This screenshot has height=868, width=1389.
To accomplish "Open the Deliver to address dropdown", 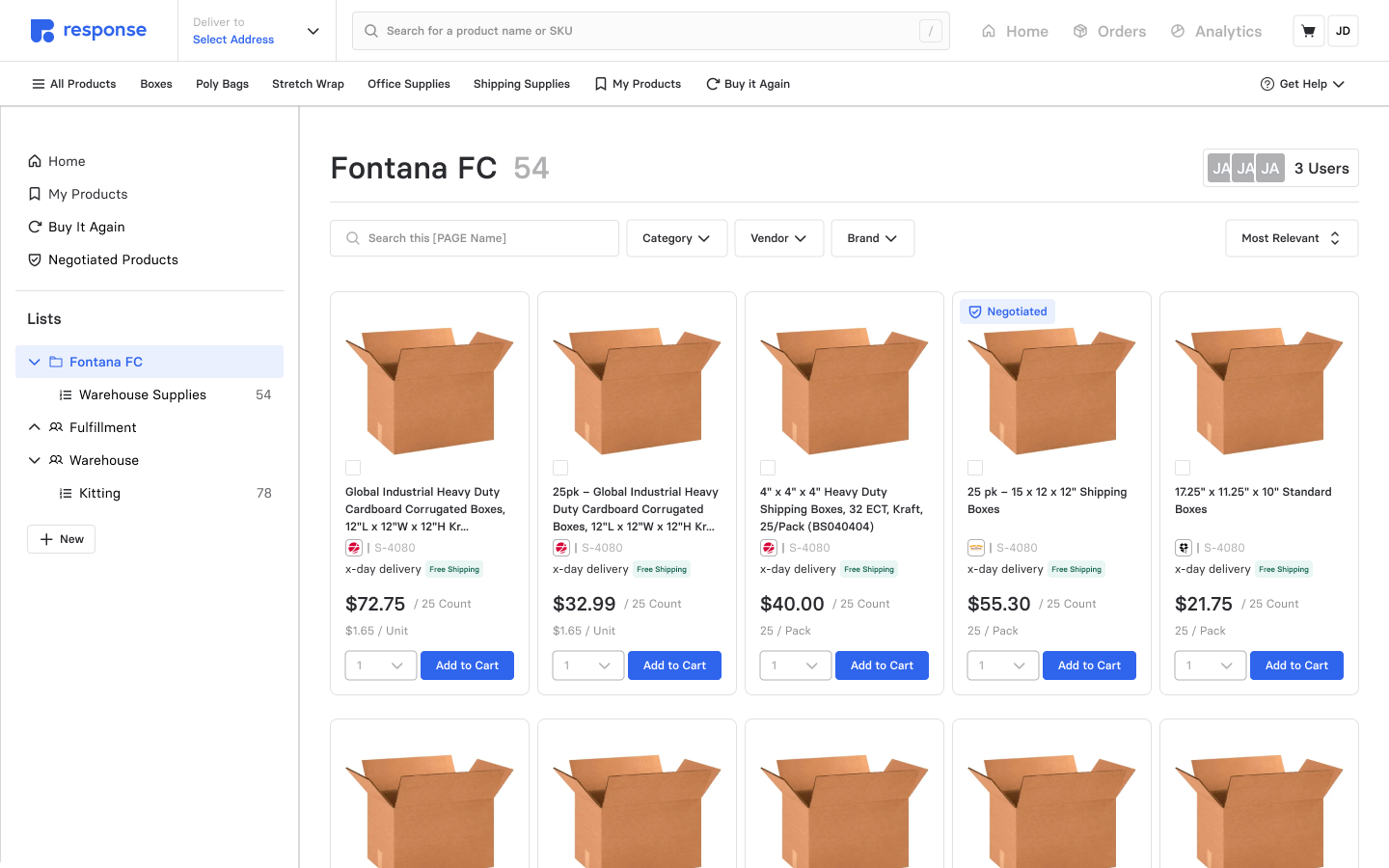I will 257,31.
